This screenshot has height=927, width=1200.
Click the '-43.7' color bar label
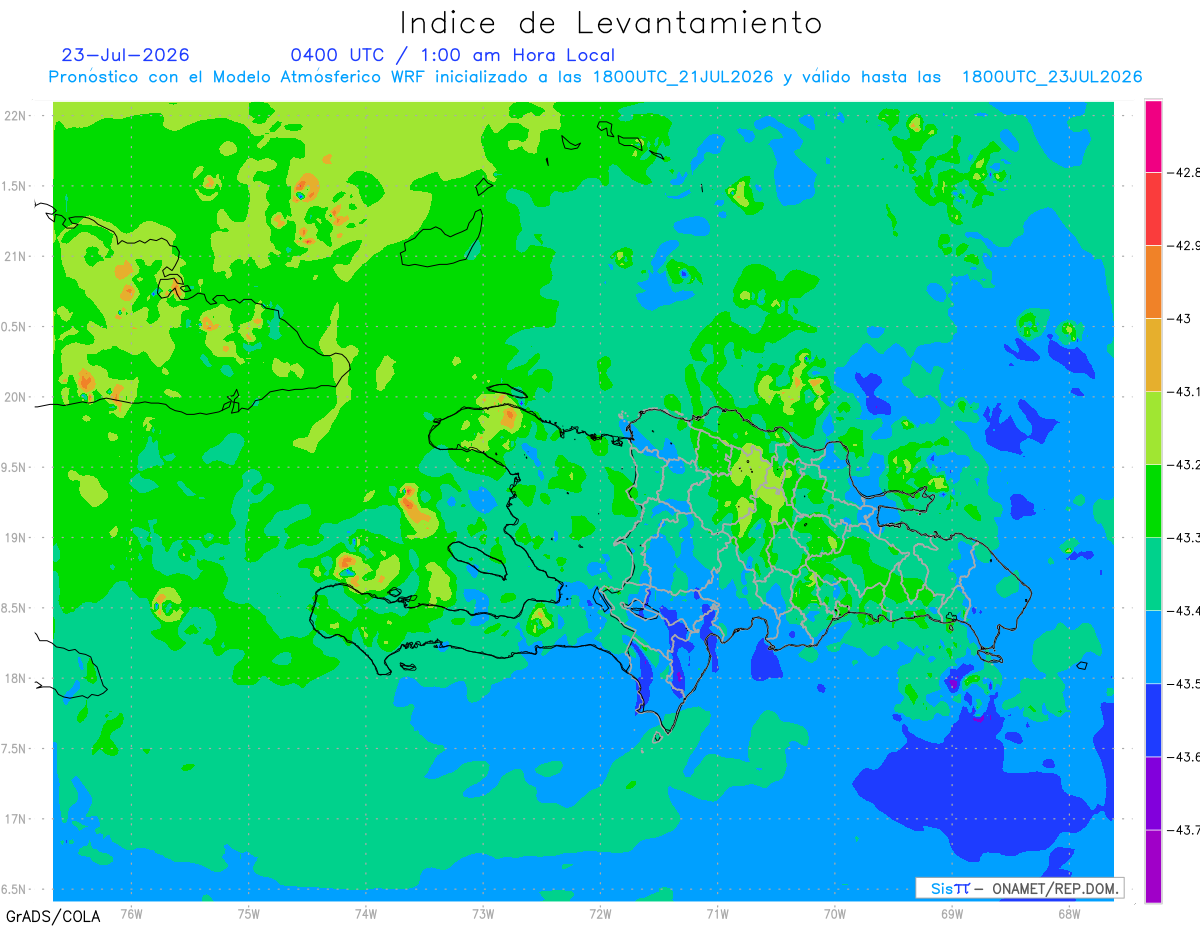[x=1183, y=830]
